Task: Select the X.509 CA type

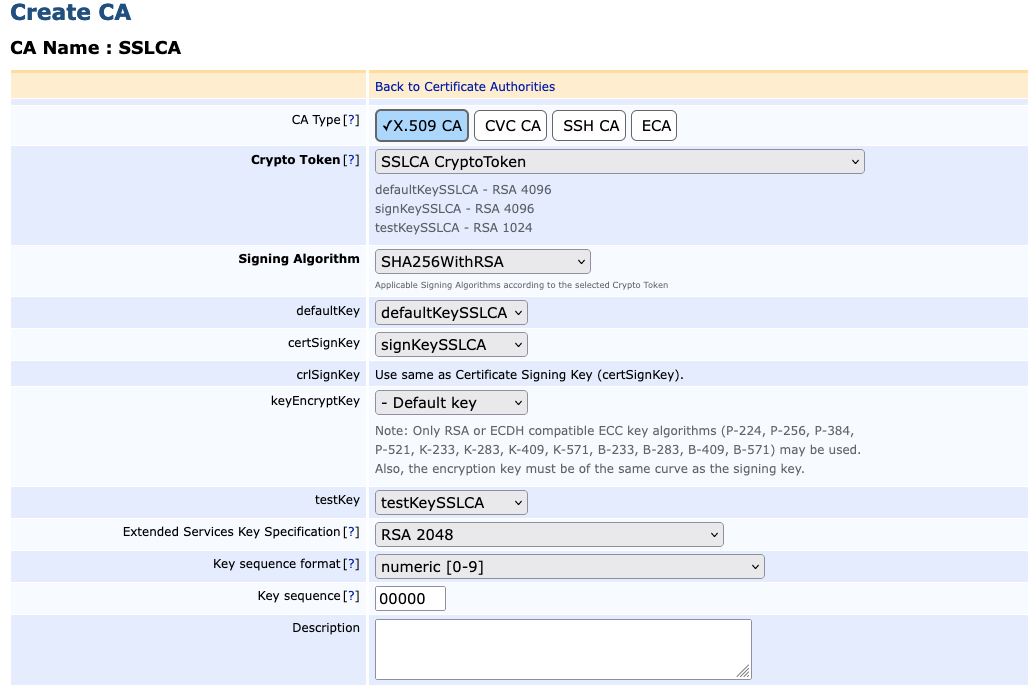Action: tap(422, 126)
